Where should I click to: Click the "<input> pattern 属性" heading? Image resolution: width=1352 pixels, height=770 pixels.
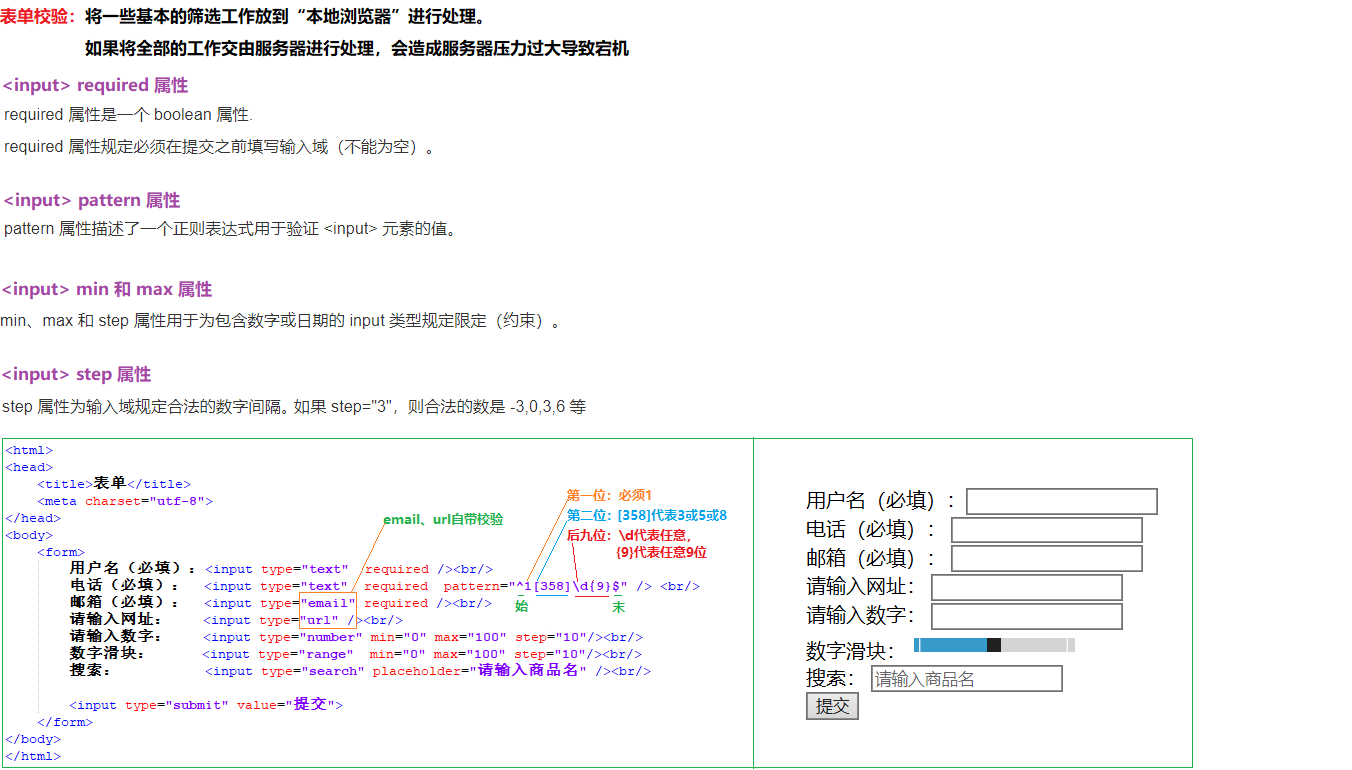[91, 200]
